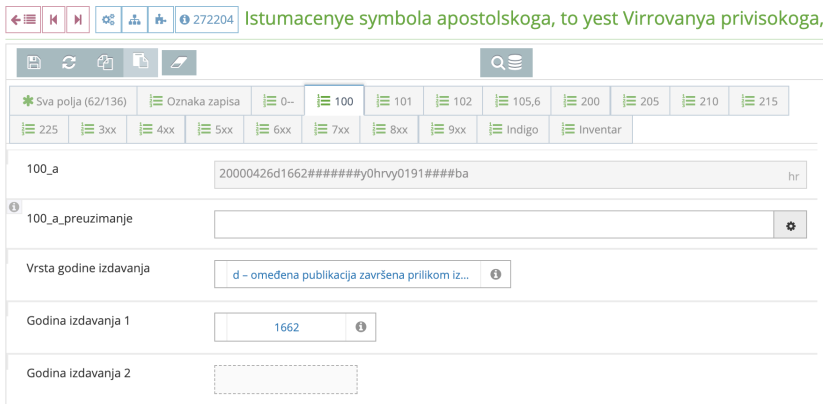The image size is (826, 404).
Task: Click the eraser clear icon
Action: pos(179,63)
